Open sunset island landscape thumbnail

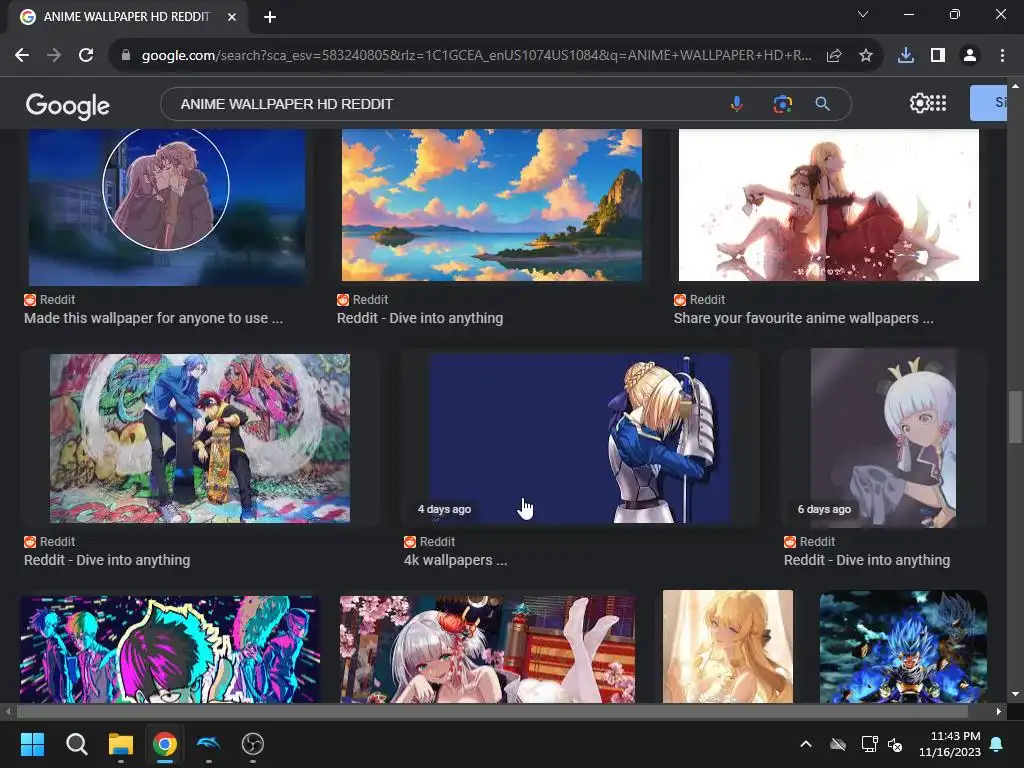[492, 205]
